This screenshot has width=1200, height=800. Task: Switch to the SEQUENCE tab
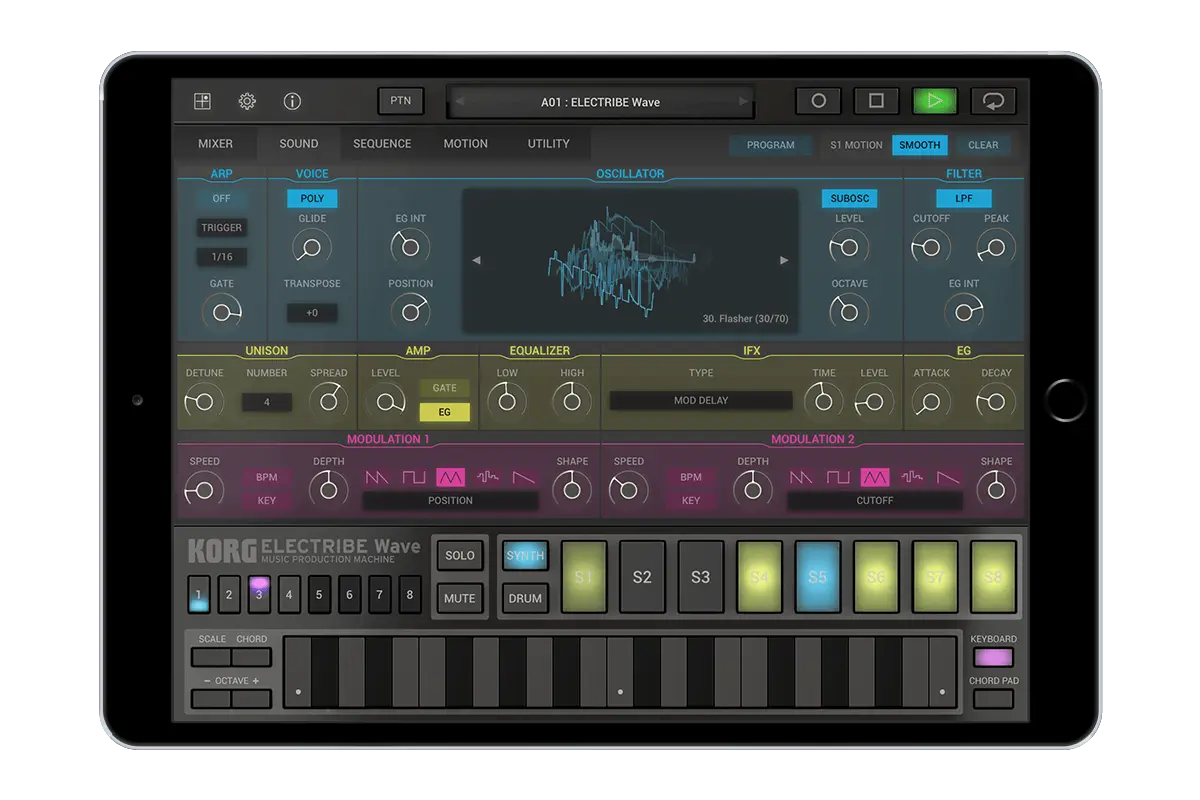click(382, 144)
